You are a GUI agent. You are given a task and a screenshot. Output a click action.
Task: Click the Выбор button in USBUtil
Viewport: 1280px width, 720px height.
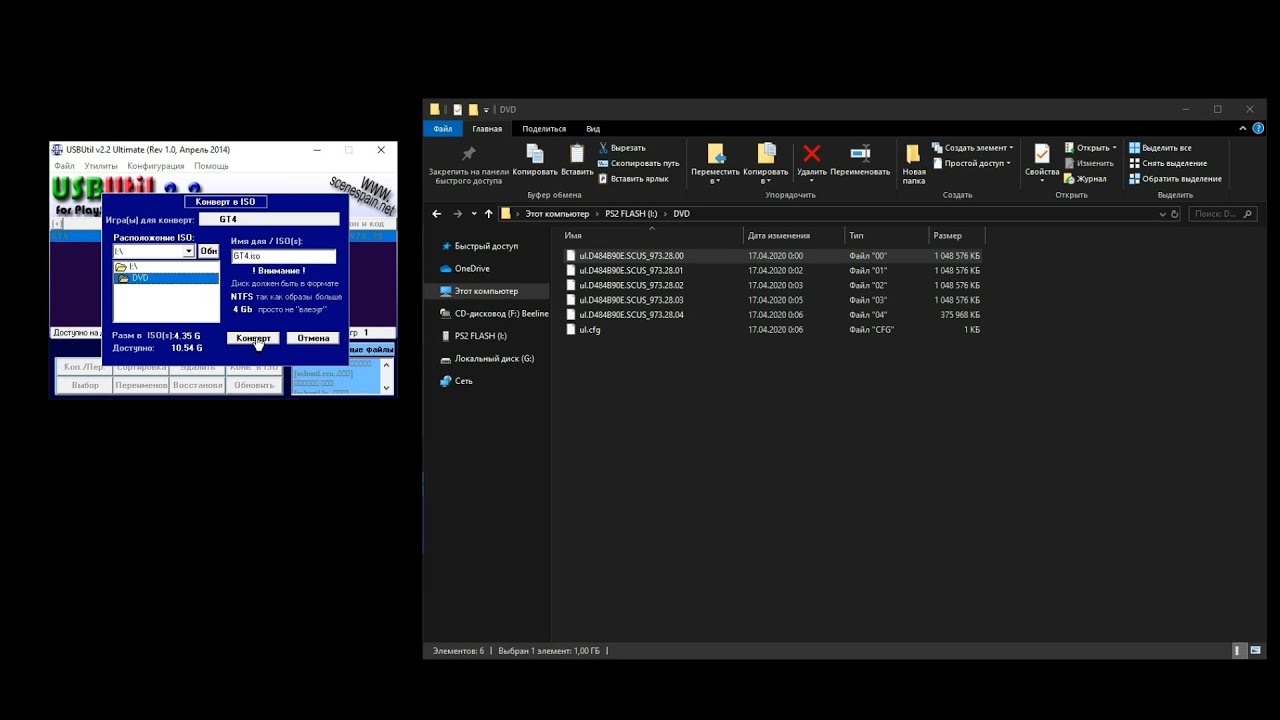click(x=85, y=385)
